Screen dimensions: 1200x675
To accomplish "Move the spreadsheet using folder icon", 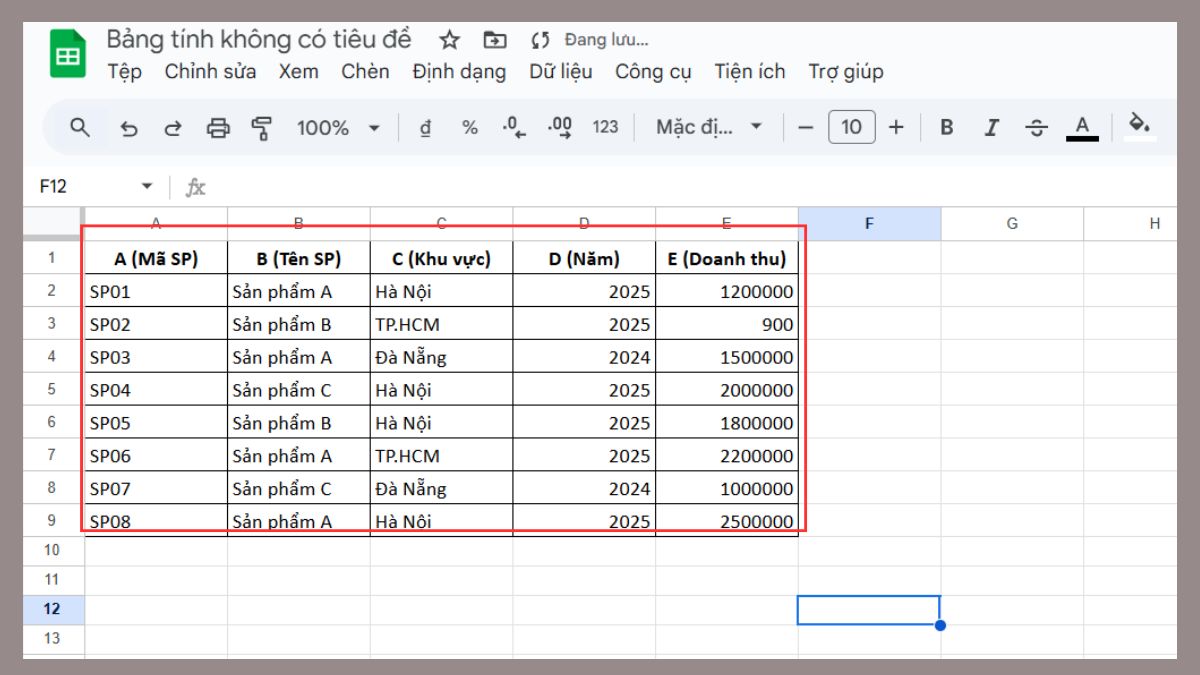I will [495, 40].
